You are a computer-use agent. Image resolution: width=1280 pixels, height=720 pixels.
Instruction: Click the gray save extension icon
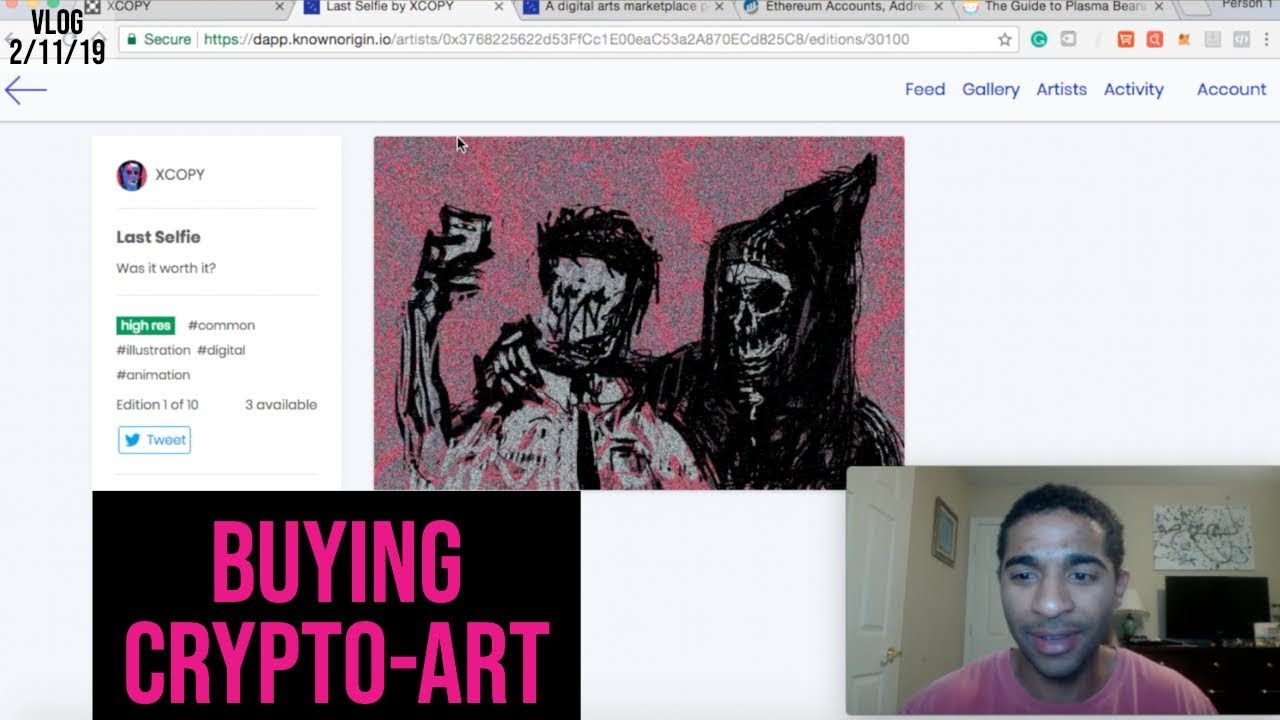1212,40
